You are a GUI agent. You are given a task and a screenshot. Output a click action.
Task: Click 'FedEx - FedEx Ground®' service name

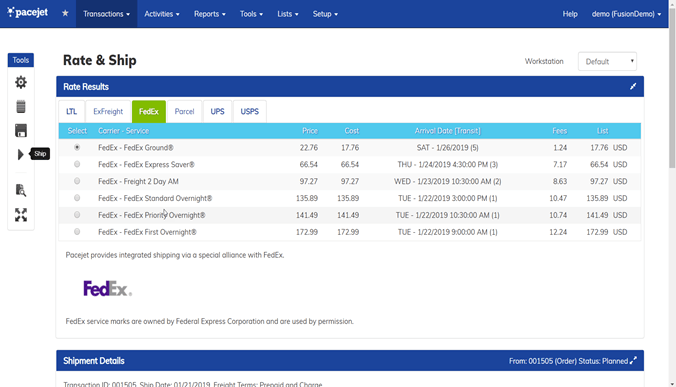point(136,147)
